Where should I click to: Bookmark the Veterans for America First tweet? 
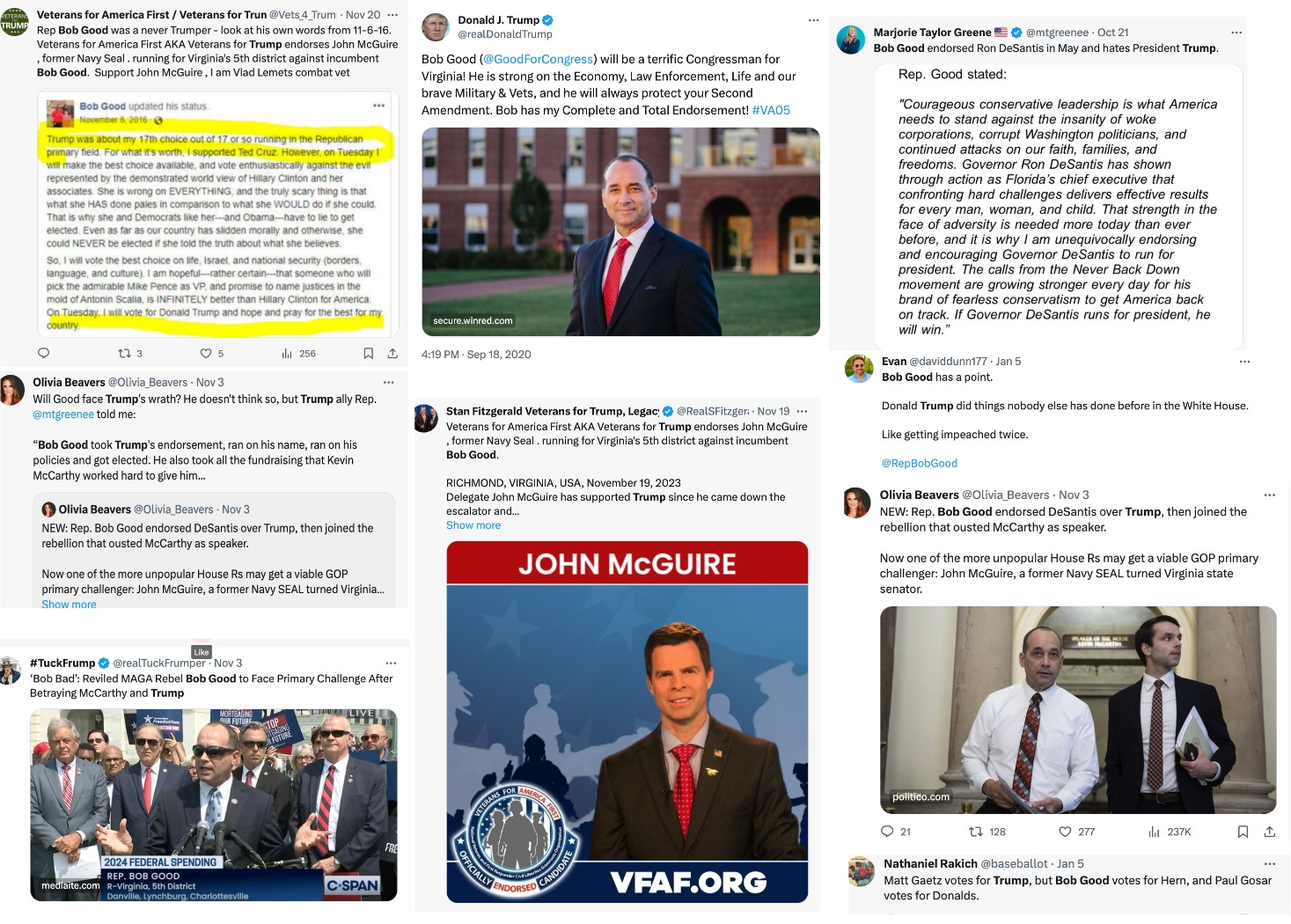point(368,353)
